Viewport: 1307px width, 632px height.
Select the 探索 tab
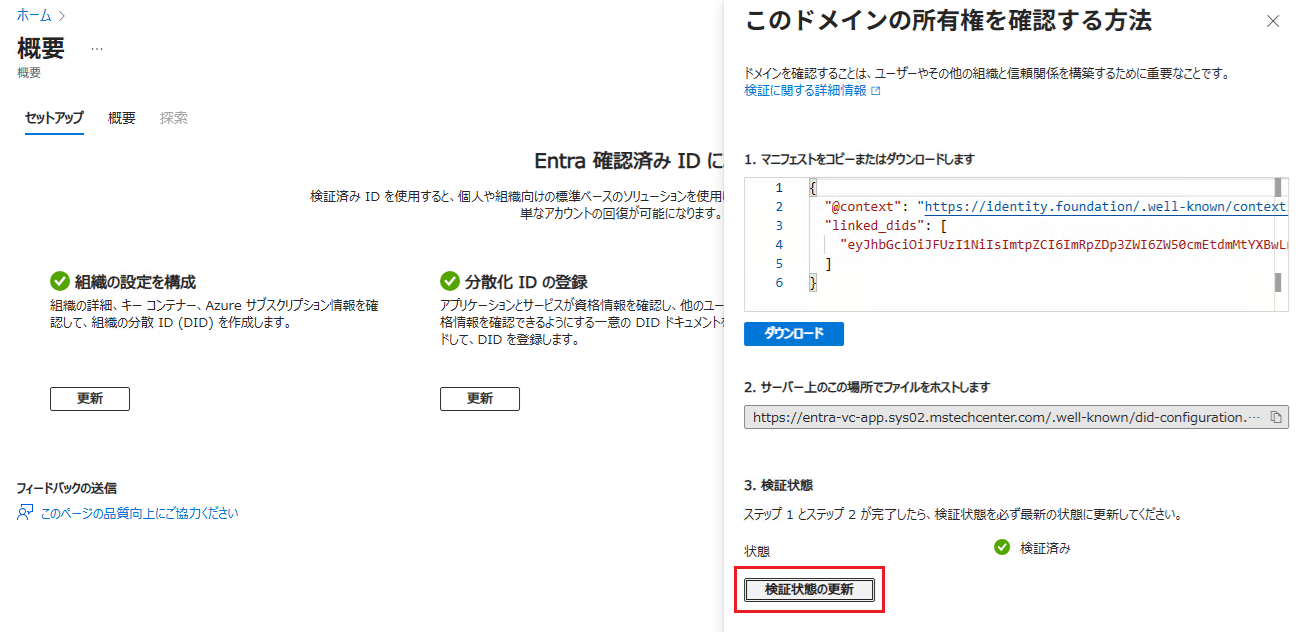coord(174,118)
